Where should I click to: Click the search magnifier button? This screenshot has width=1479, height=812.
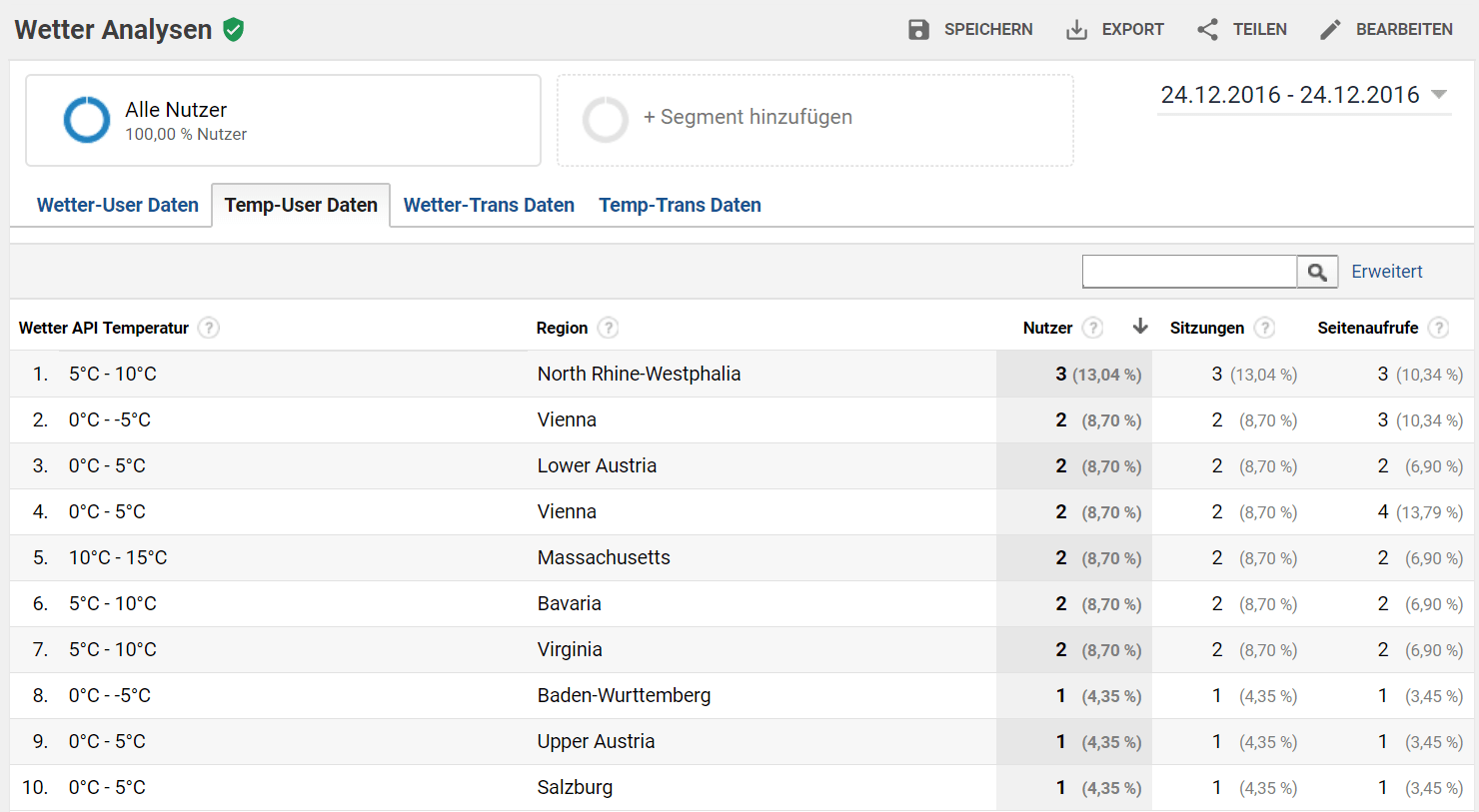(1317, 272)
